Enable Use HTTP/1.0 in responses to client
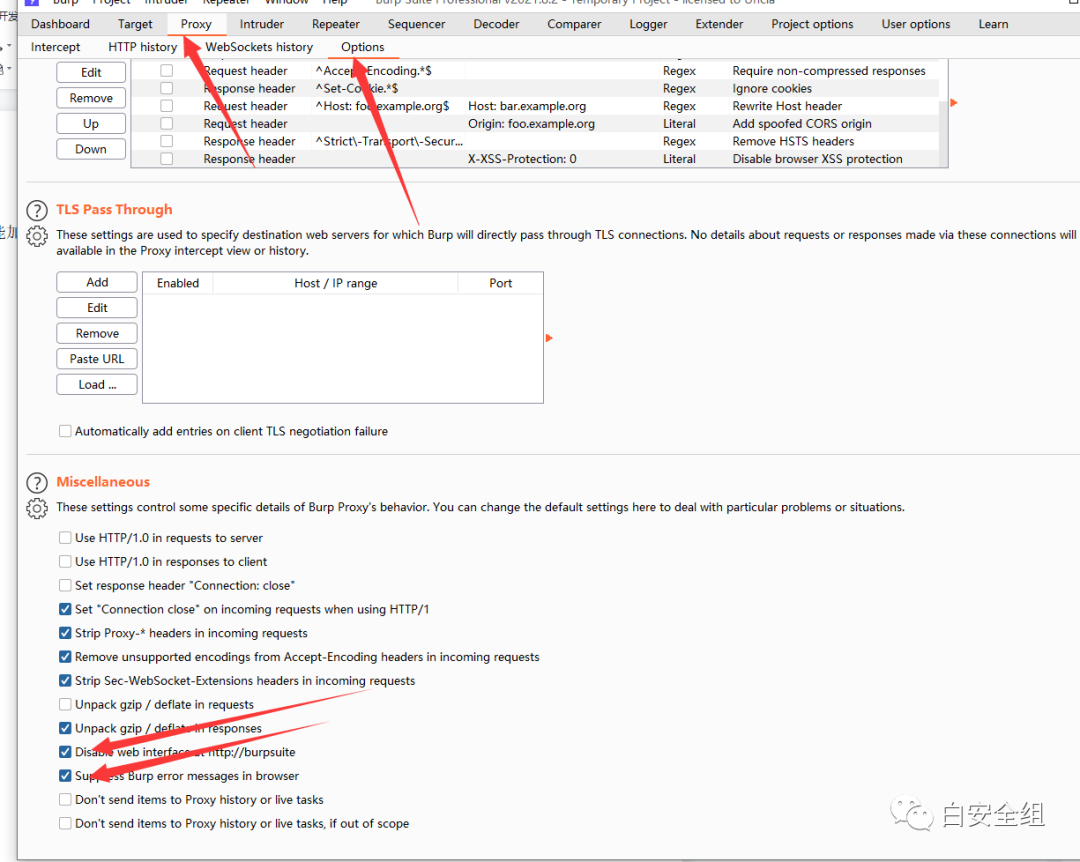This screenshot has width=1080, height=862. pyautogui.click(x=65, y=562)
